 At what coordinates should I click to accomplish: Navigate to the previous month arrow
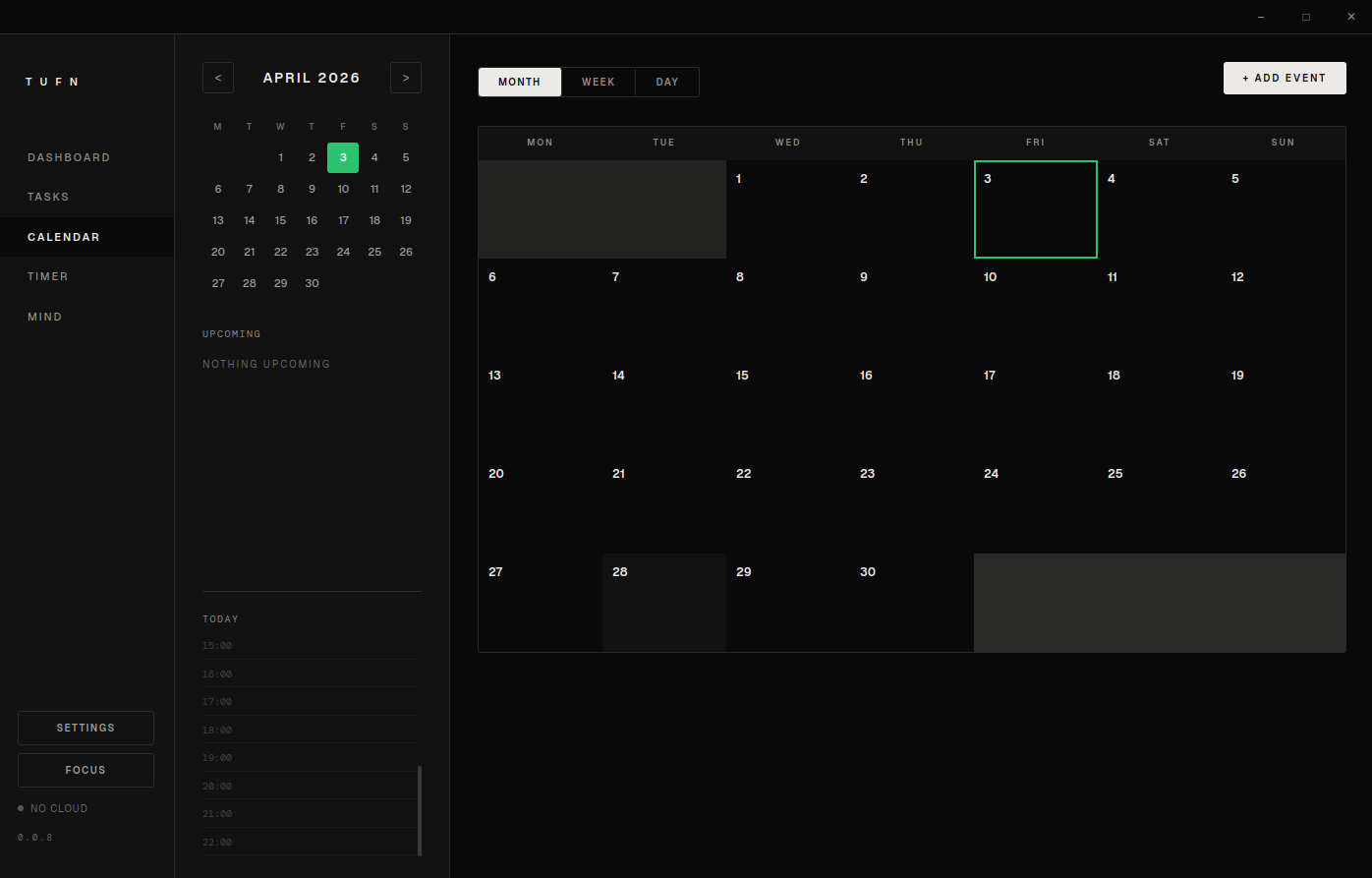click(217, 78)
